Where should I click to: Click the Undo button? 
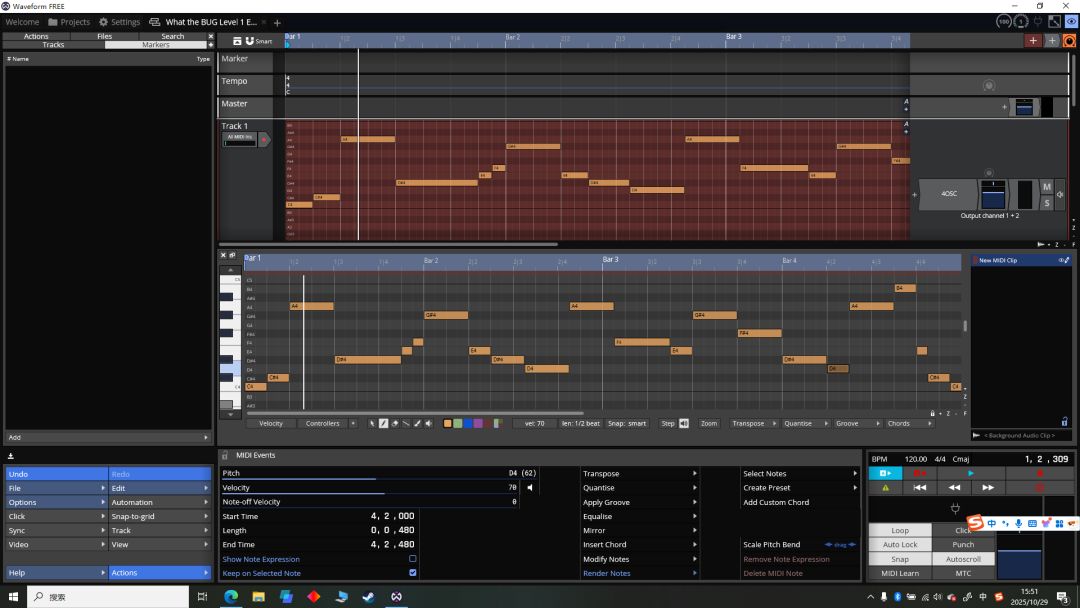click(55, 474)
